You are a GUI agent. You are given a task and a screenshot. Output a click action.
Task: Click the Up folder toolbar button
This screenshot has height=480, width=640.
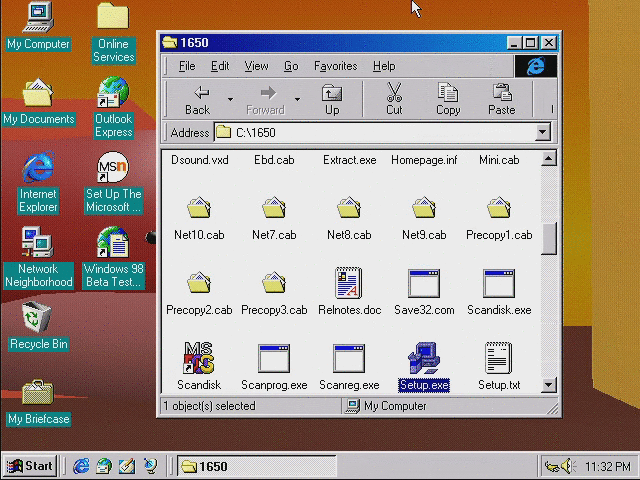pyautogui.click(x=332, y=100)
